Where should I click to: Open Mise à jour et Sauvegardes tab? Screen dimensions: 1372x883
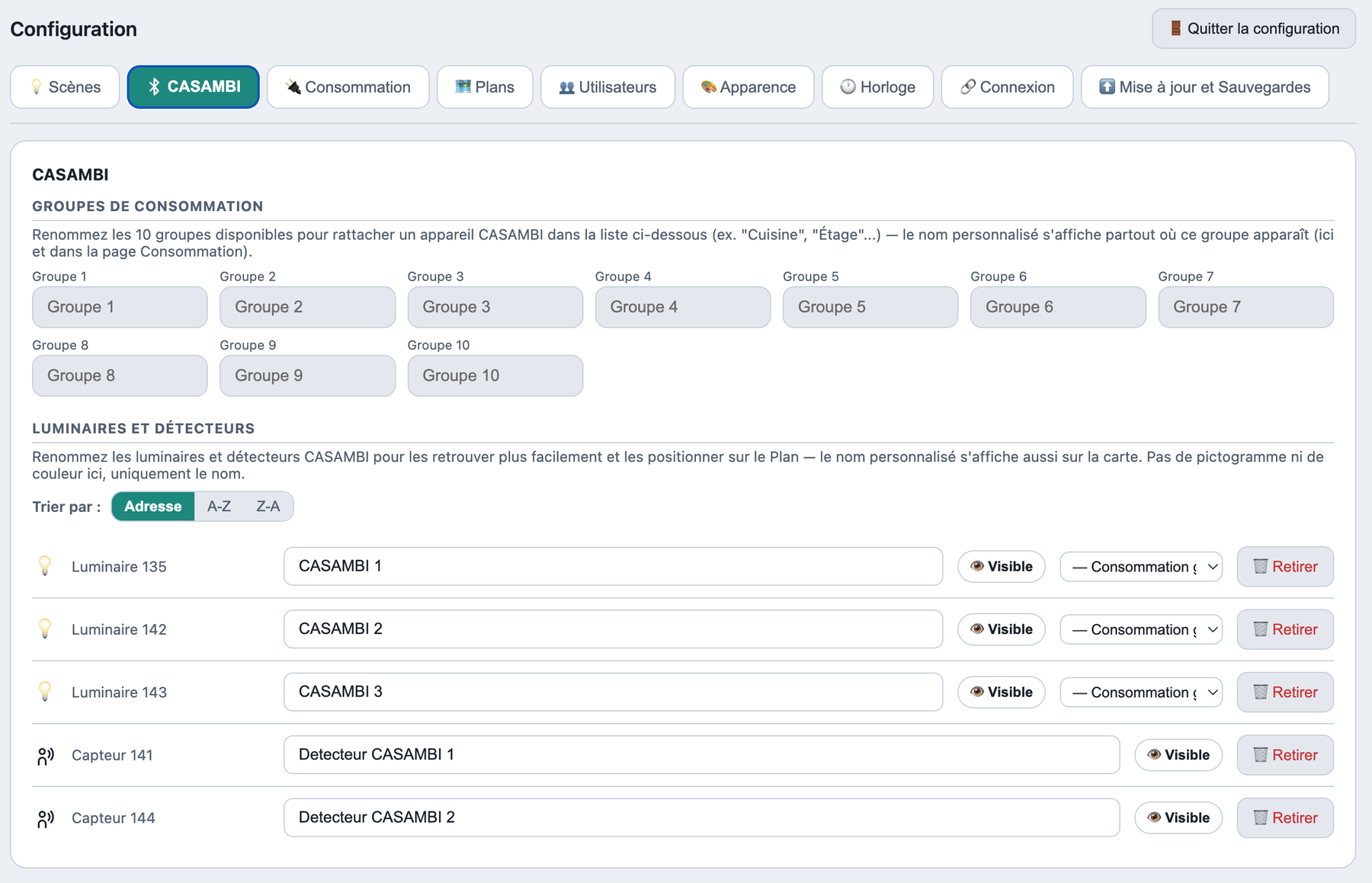click(x=1205, y=87)
